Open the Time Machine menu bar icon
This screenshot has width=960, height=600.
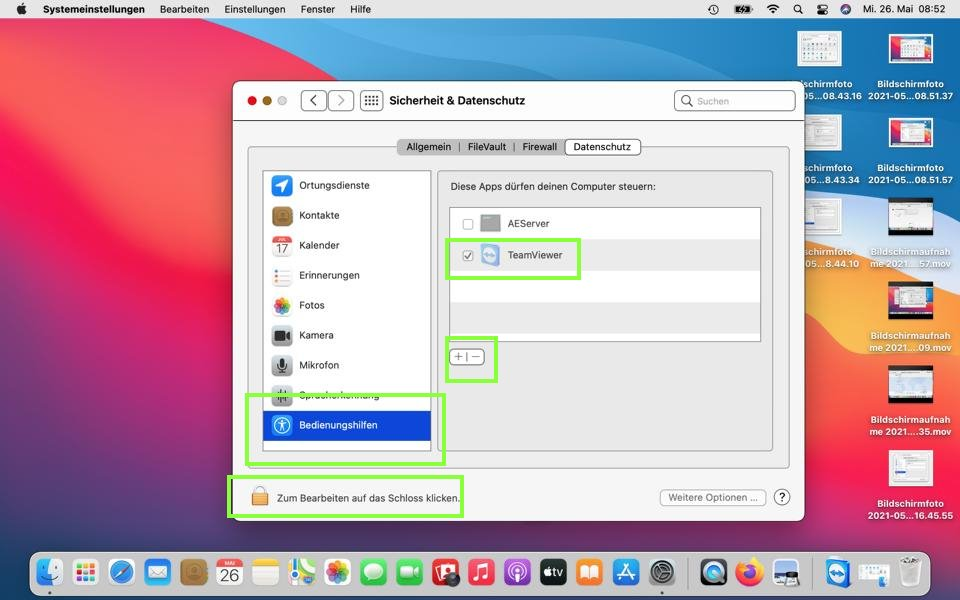[x=713, y=9]
